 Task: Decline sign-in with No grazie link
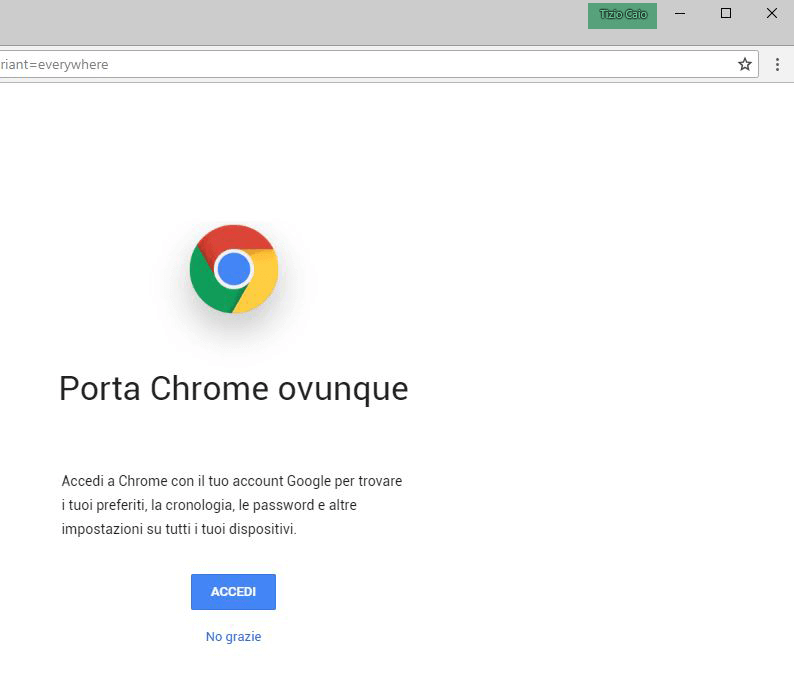[x=233, y=636]
